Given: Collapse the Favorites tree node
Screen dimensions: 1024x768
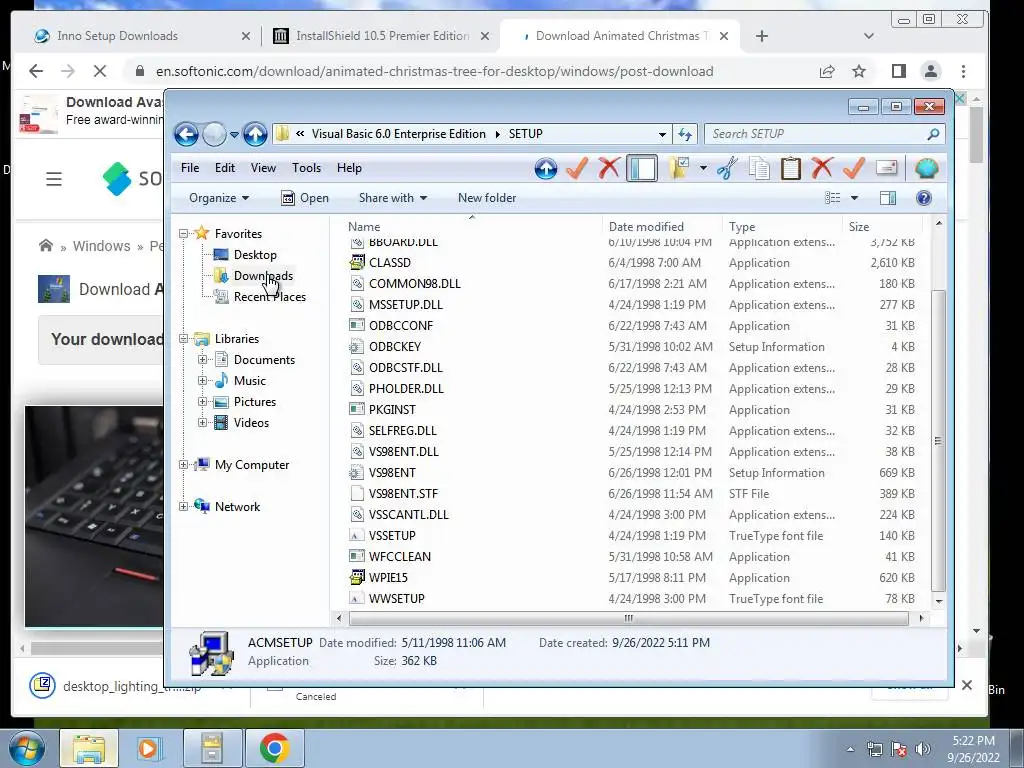Looking at the screenshot, I should pyautogui.click(x=184, y=233).
